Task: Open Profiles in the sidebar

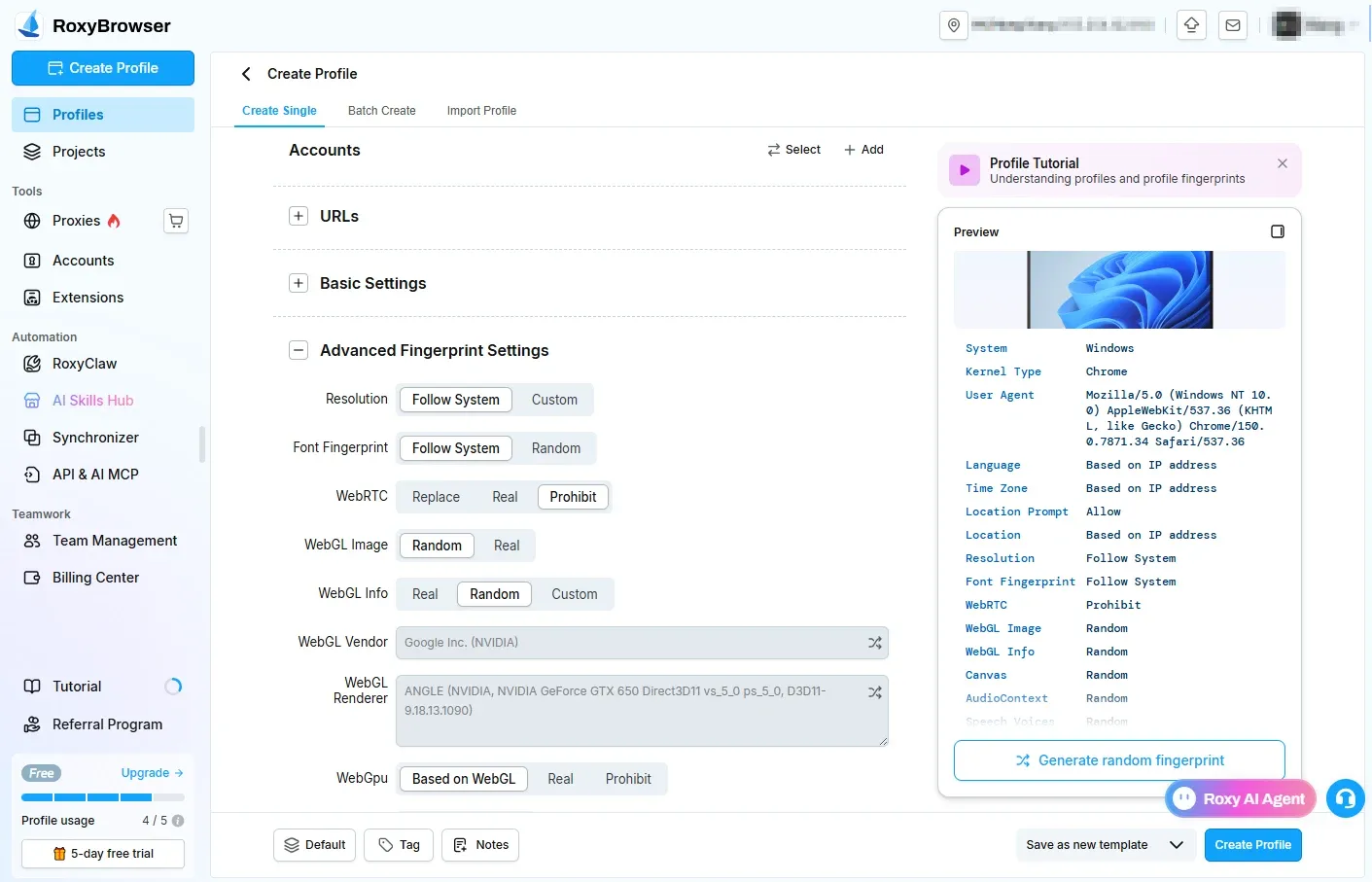Action: click(103, 115)
